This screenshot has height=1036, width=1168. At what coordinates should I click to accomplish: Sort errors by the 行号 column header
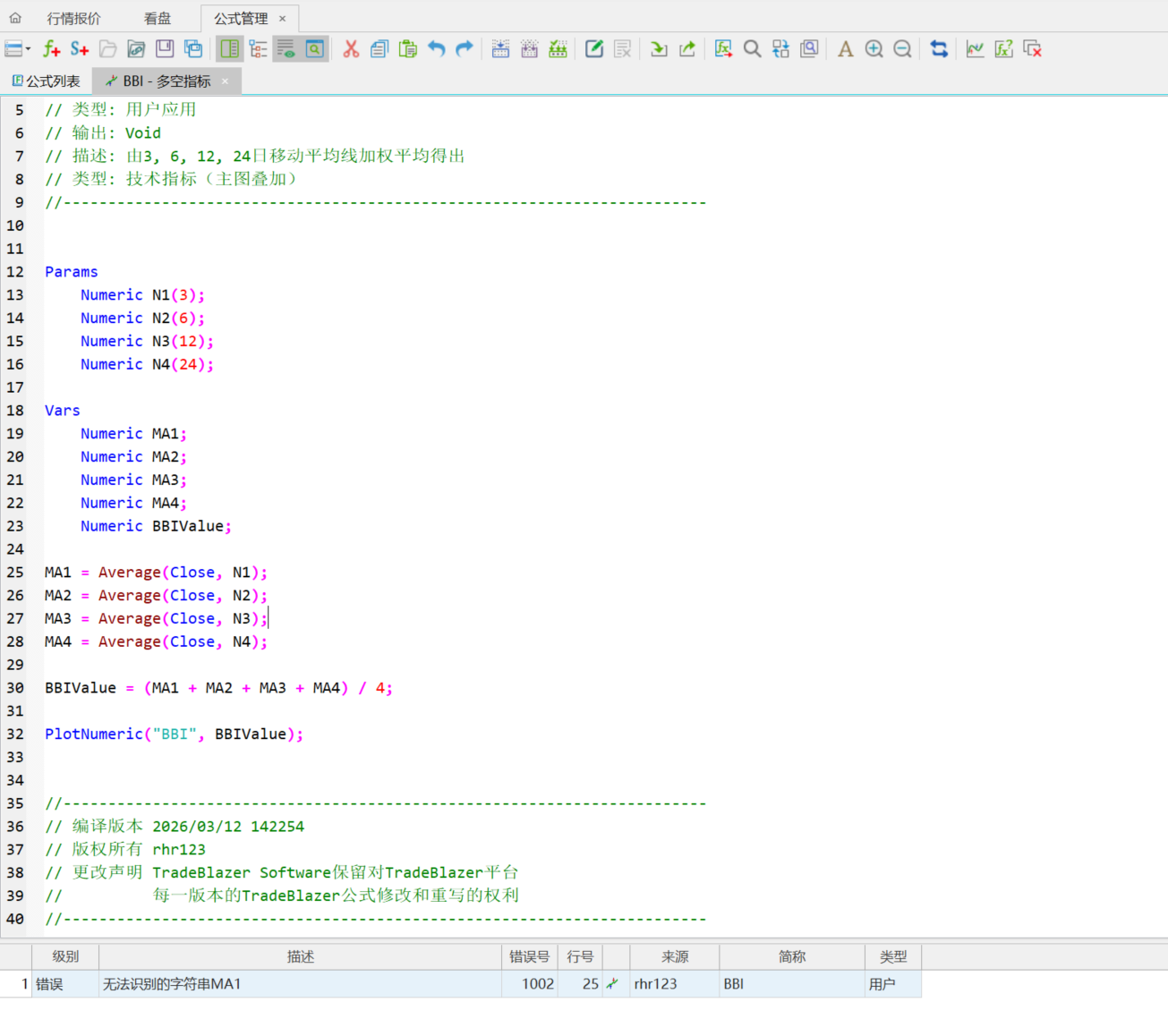pyautogui.click(x=580, y=956)
